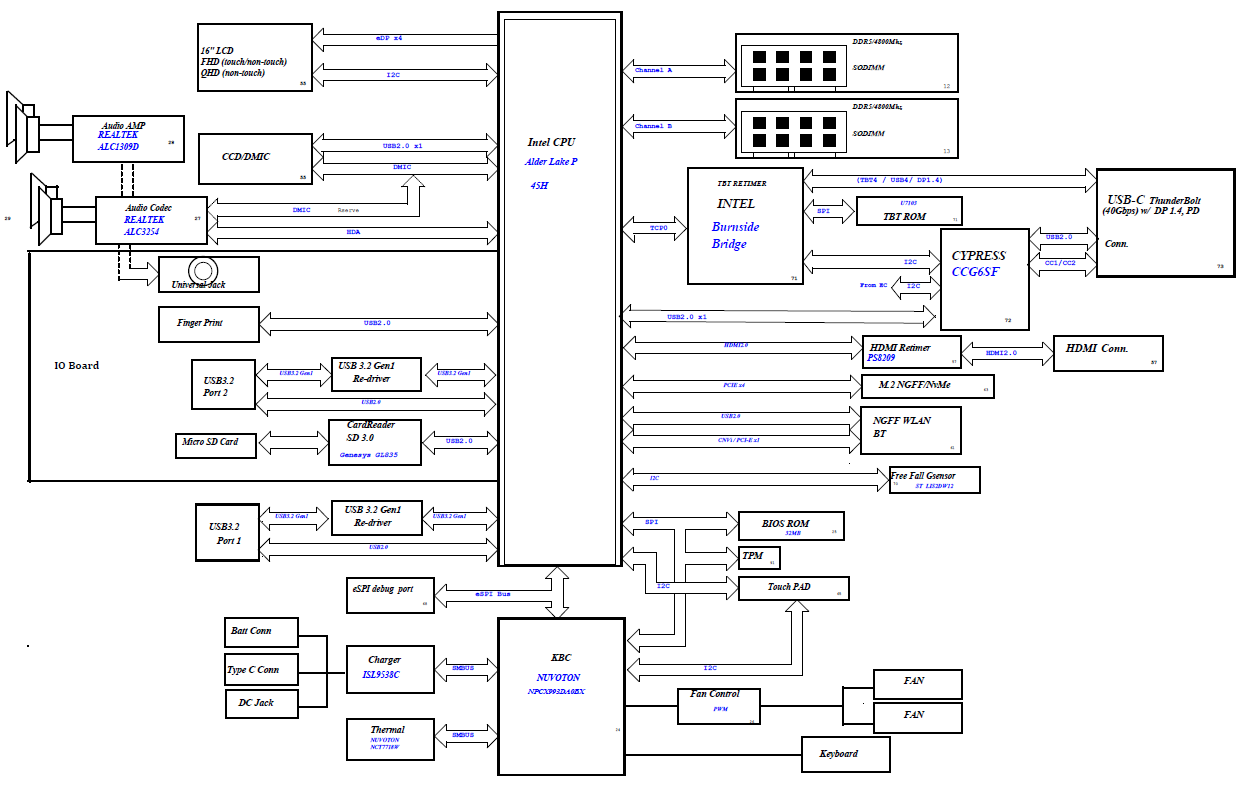
Task: Click the speaker symbol beside Audio AMP
Action: (x=25, y=129)
